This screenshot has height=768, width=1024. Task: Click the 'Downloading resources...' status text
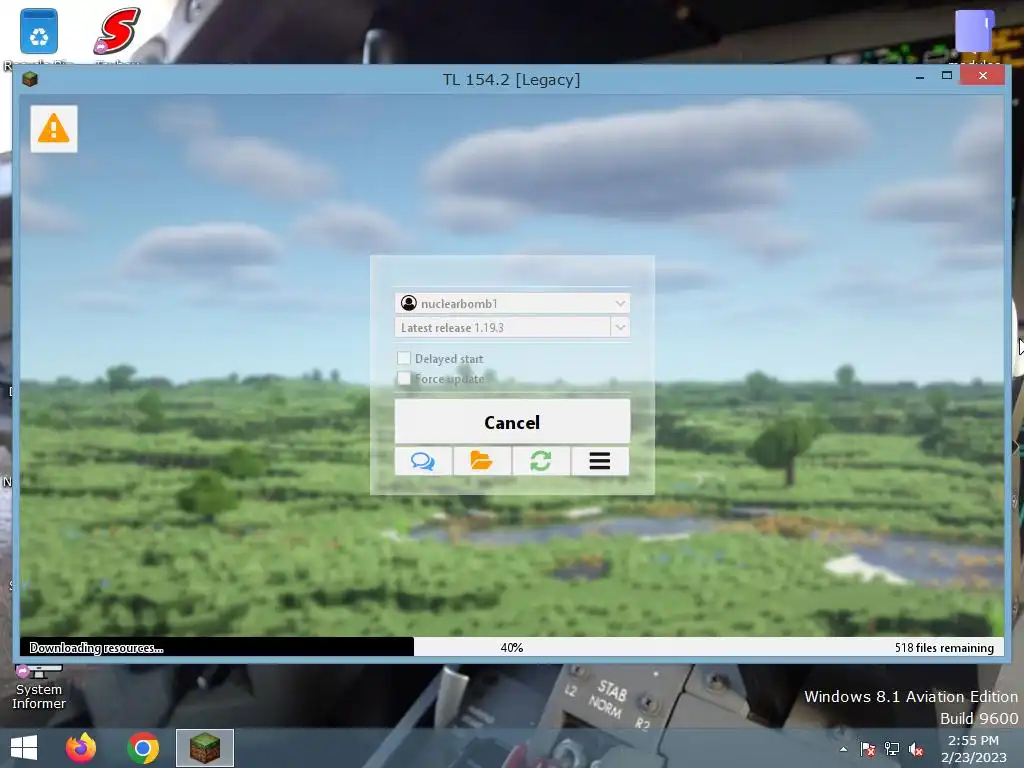[96, 648]
